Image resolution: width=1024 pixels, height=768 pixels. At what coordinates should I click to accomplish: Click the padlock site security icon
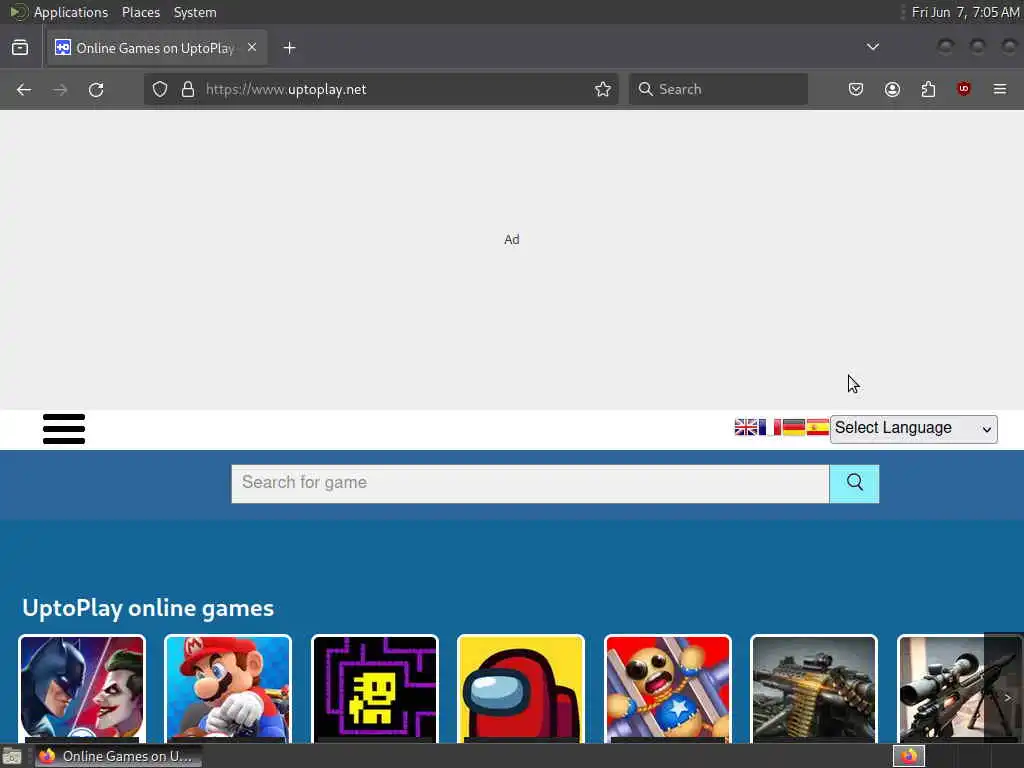point(188,89)
